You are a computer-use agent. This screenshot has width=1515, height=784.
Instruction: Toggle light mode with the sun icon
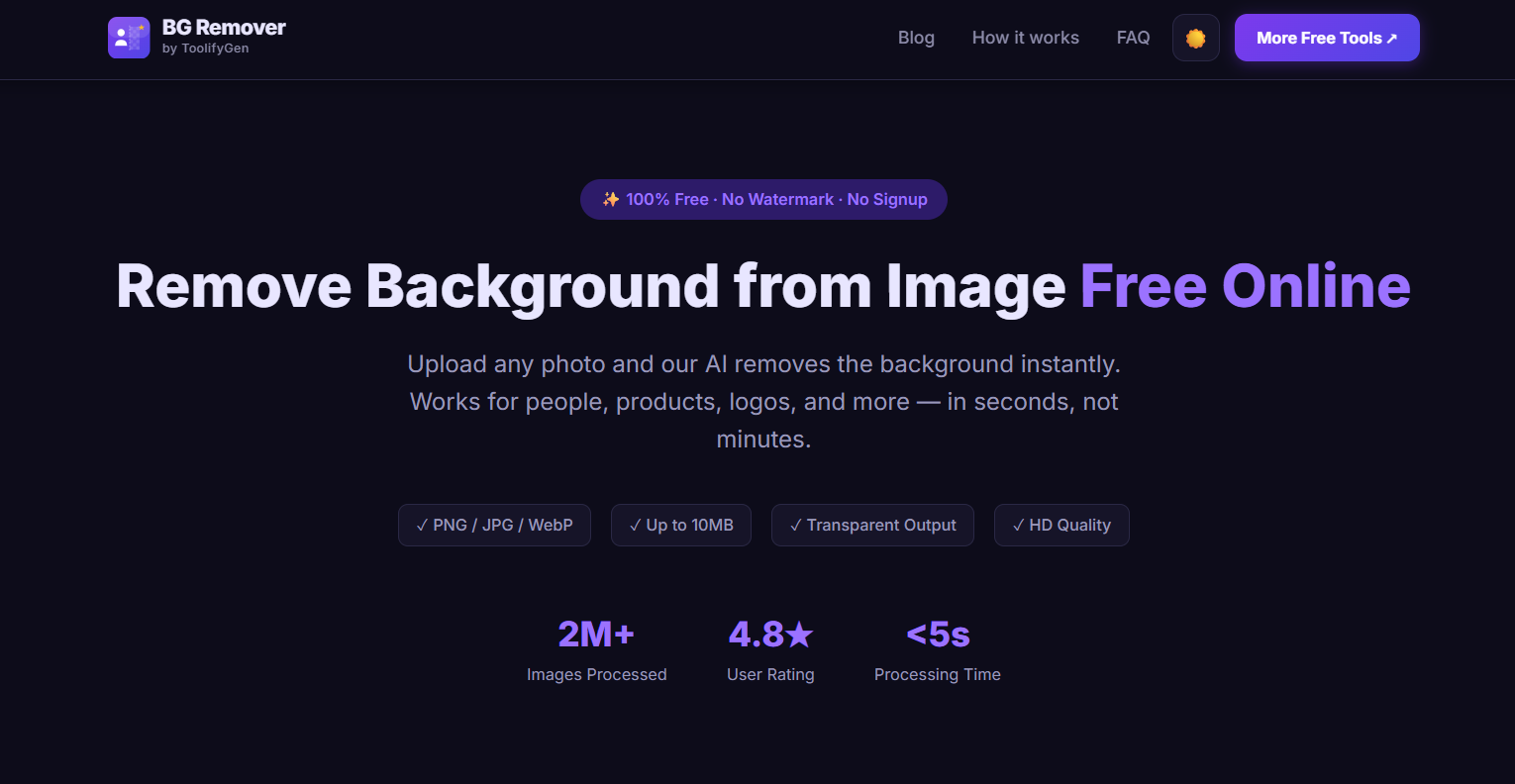click(1195, 37)
